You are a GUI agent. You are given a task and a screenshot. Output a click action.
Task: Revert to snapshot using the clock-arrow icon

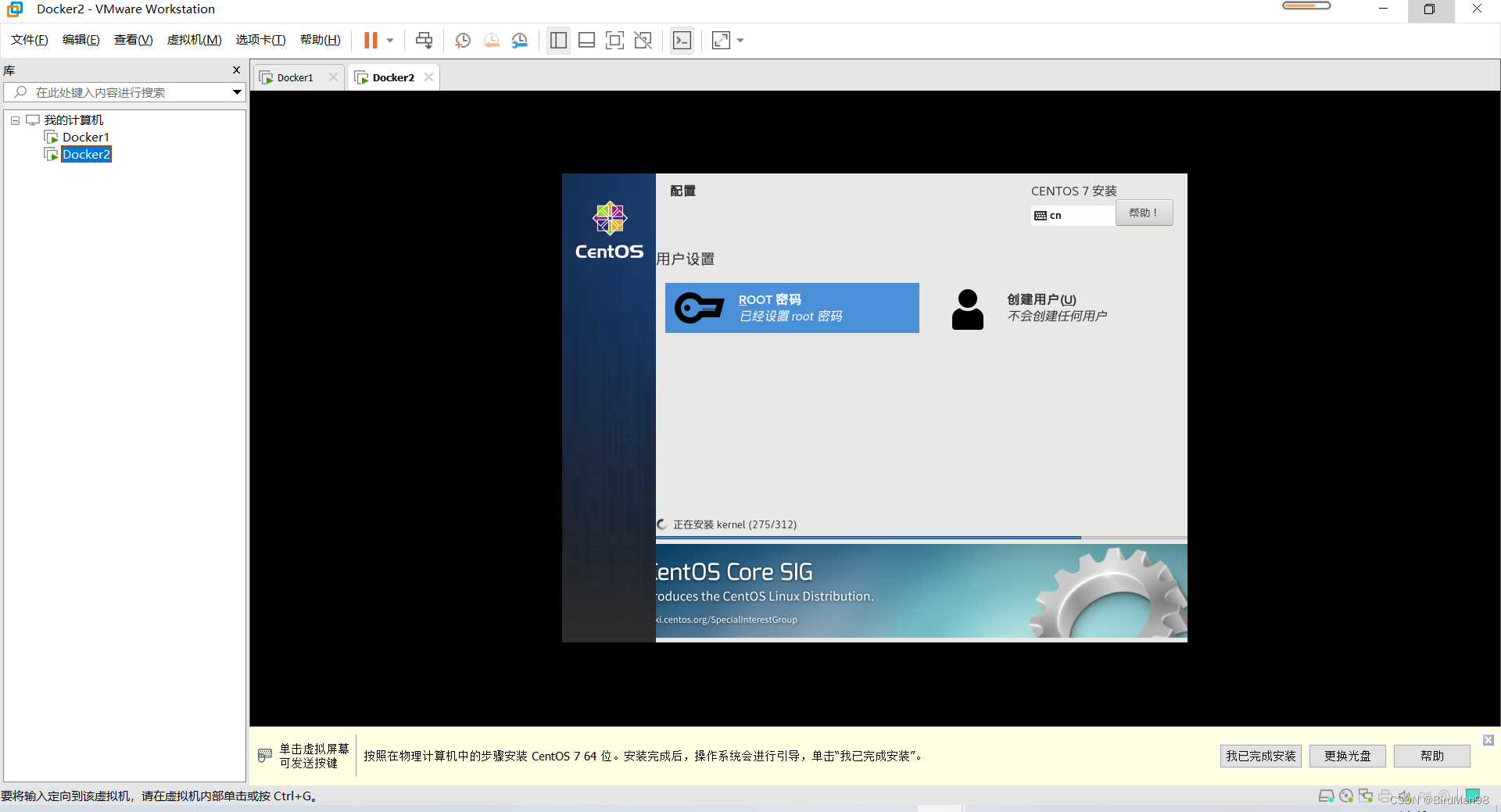pyautogui.click(x=492, y=40)
